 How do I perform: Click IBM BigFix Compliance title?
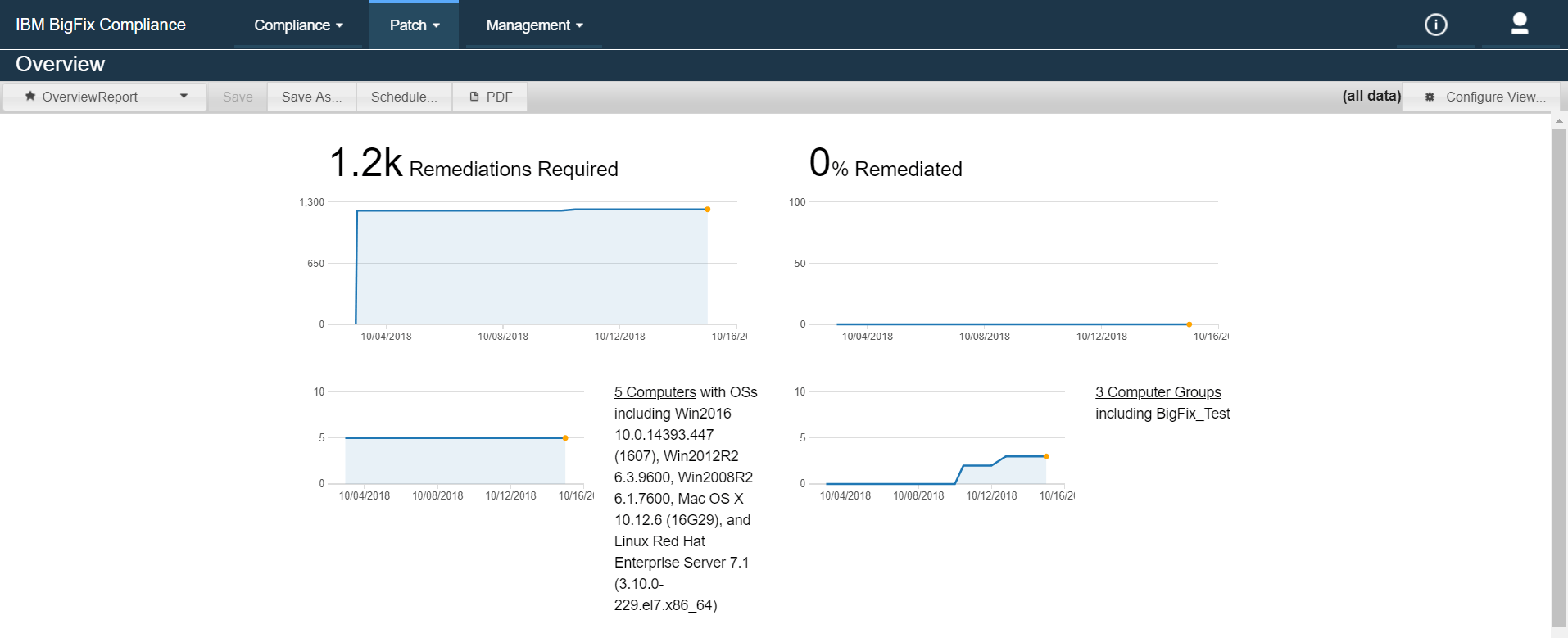[x=101, y=25]
